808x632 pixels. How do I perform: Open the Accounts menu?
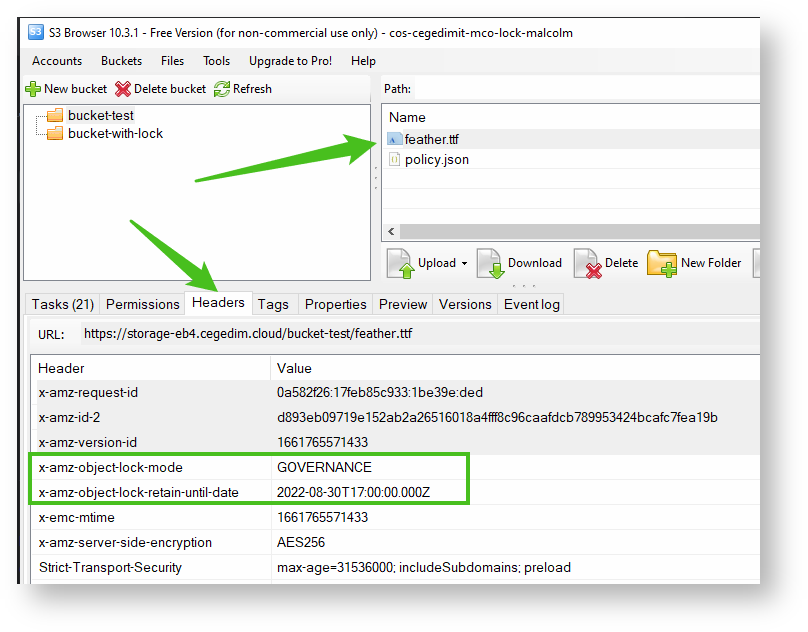tap(57, 61)
